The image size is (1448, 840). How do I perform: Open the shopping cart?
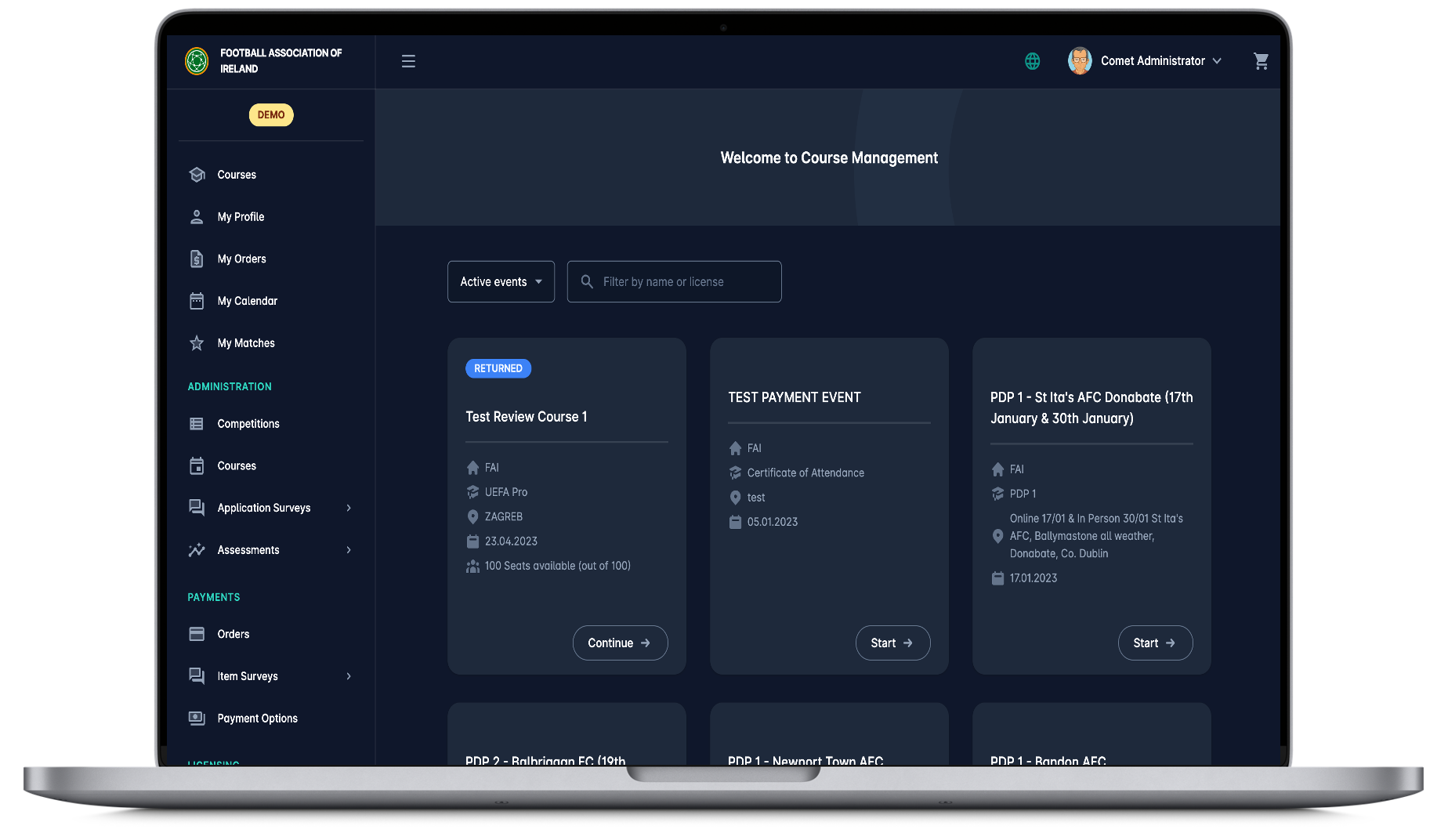[x=1261, y=61]
